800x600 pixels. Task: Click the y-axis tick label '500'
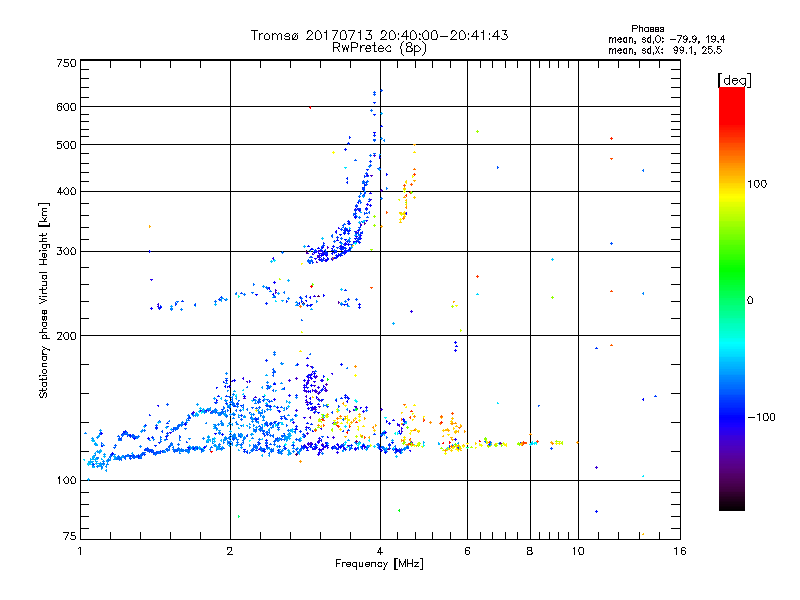click(66, 145)
